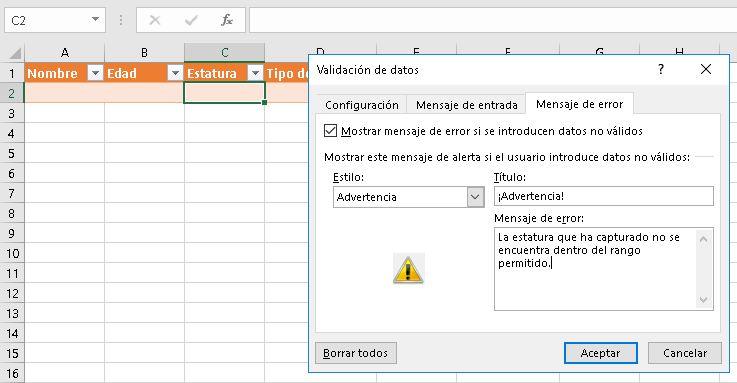
Task: Select row 1 header
Action: point(12,73)
